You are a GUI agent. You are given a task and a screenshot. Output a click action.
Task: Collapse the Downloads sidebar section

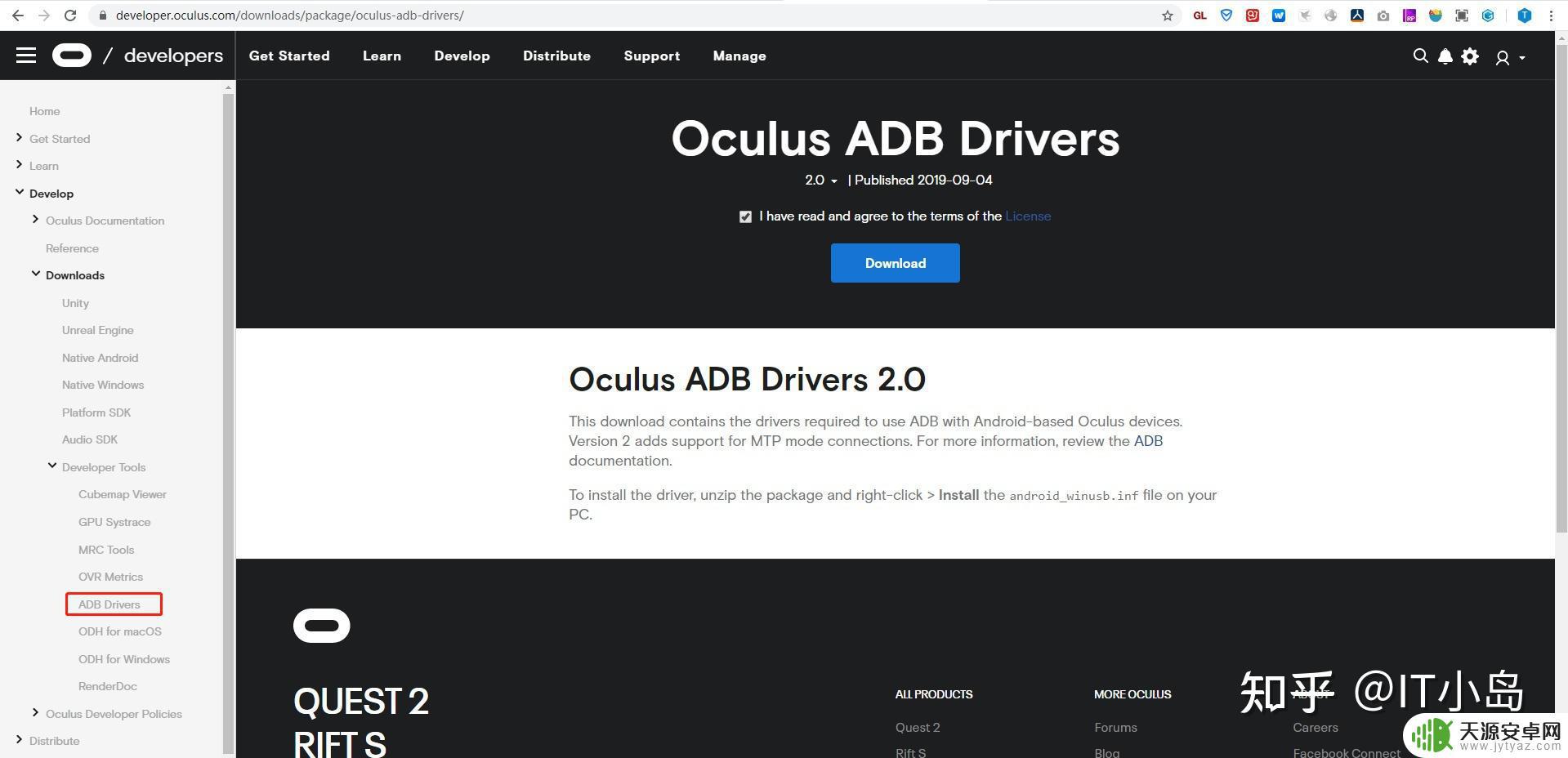pos(35,274)
